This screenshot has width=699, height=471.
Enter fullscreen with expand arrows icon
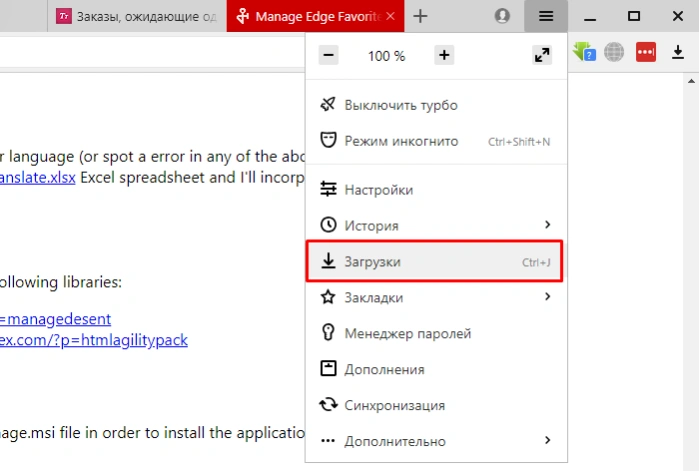[x=542, y=55]
